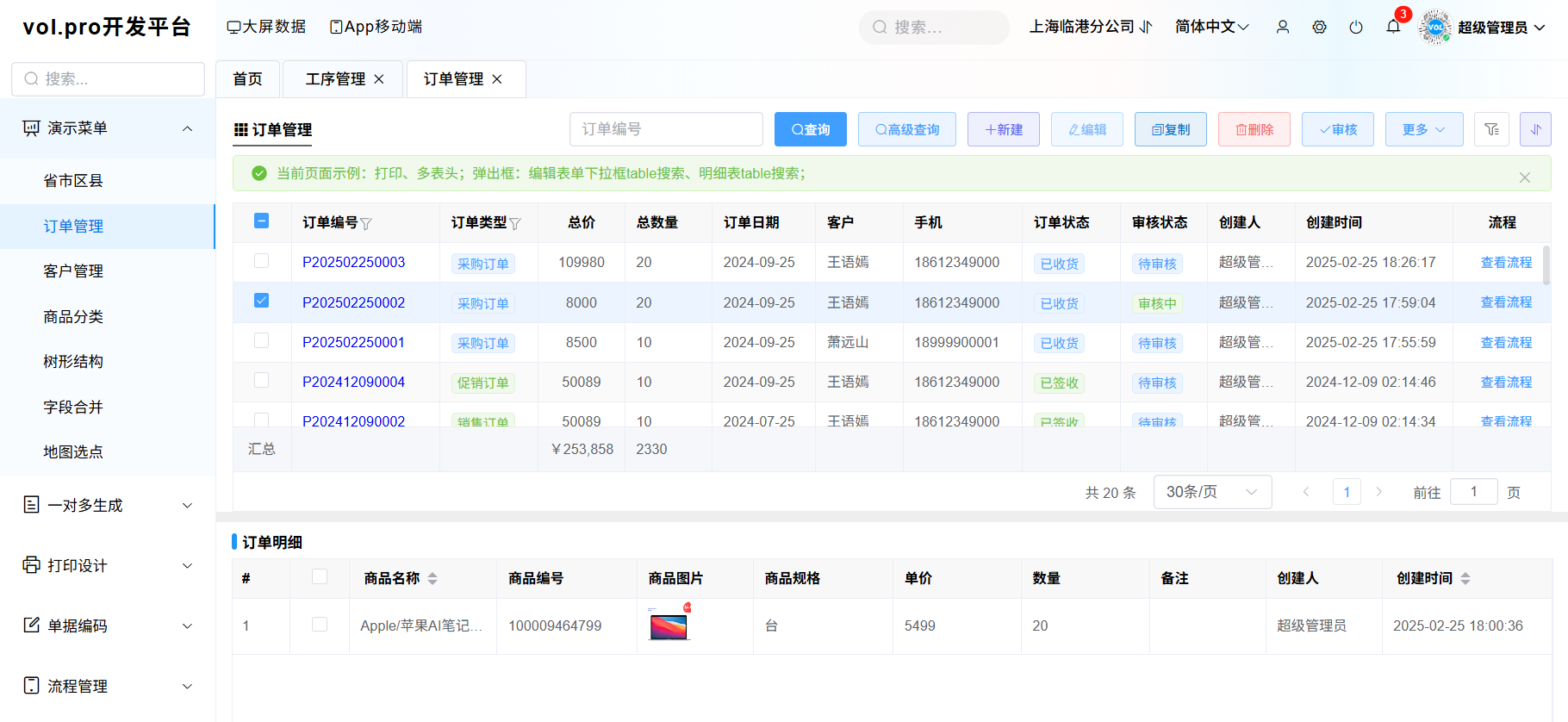
Task: Click the filter icon beside 订单编号 header
Action: coord(366,224)
